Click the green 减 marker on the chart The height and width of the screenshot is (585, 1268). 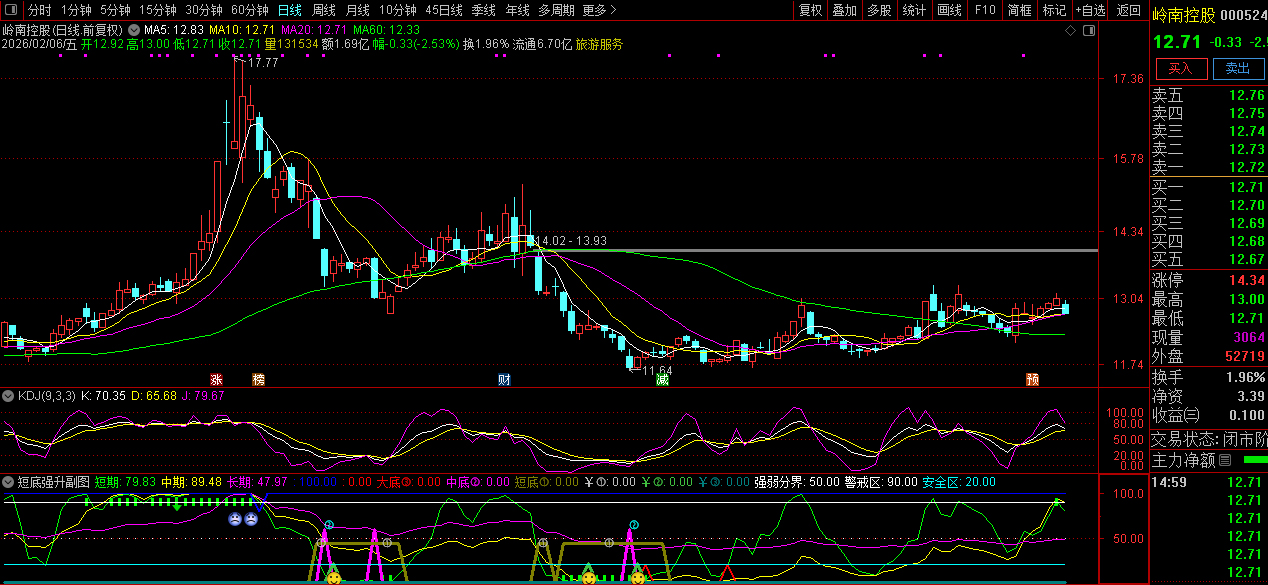tap(661, 380)
